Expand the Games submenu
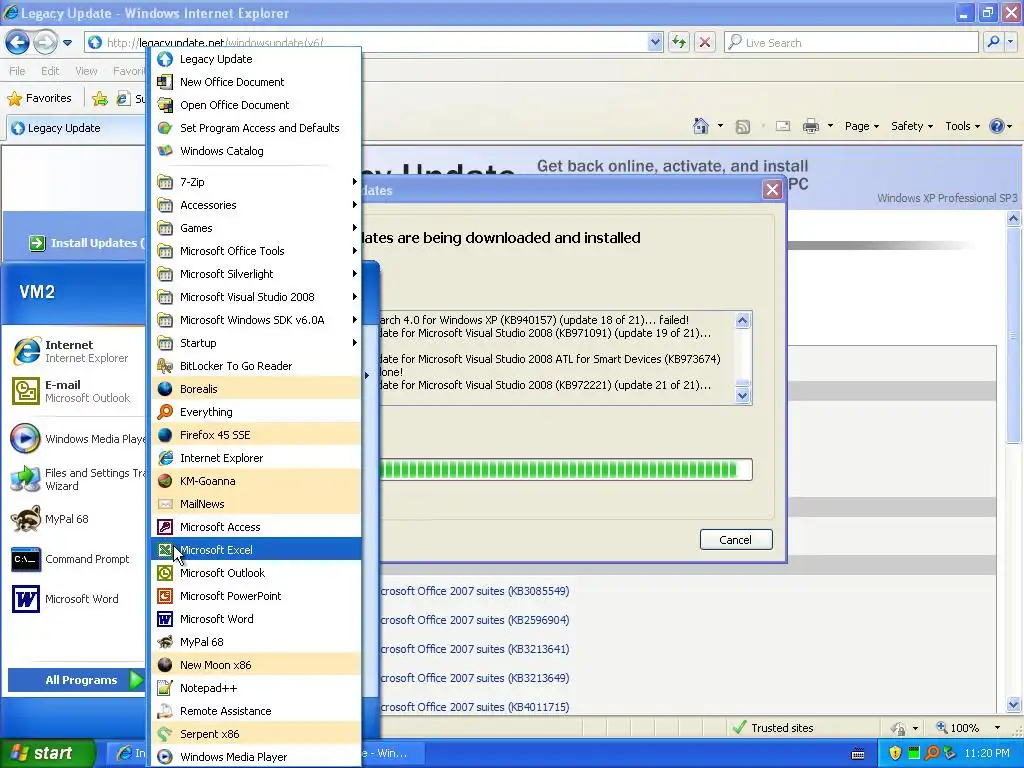The height and width of the screenshot is (768, 1024). point(256,228)
